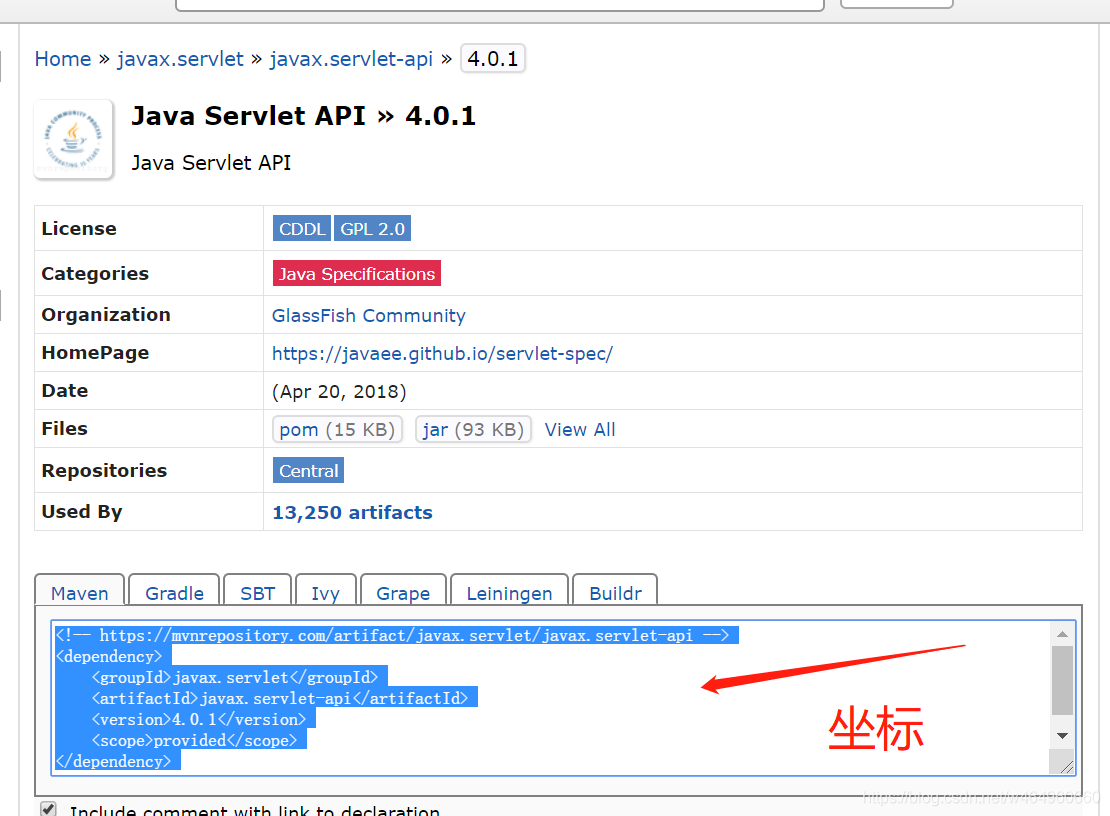Image resolution: width=1110 pixels, height=816 pixels.
Task: Go to Home breadcrumb link
Action: (x=63, y=59)
